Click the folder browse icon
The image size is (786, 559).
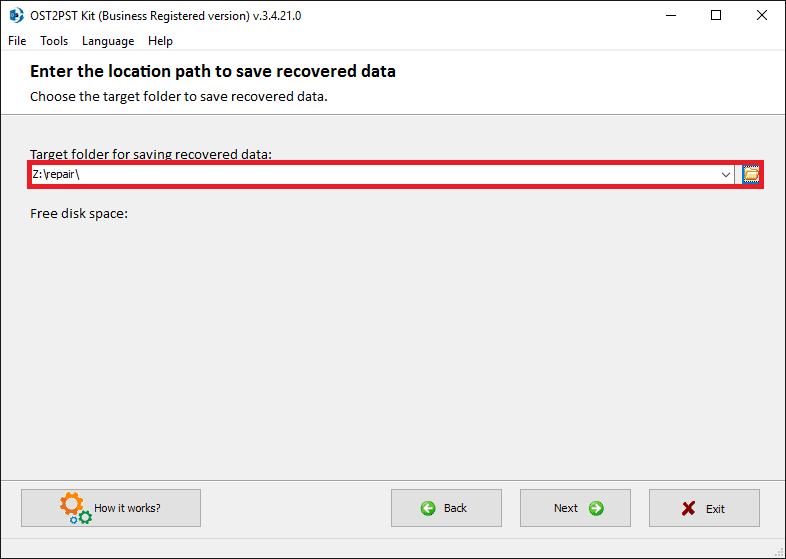pos(750,174)
